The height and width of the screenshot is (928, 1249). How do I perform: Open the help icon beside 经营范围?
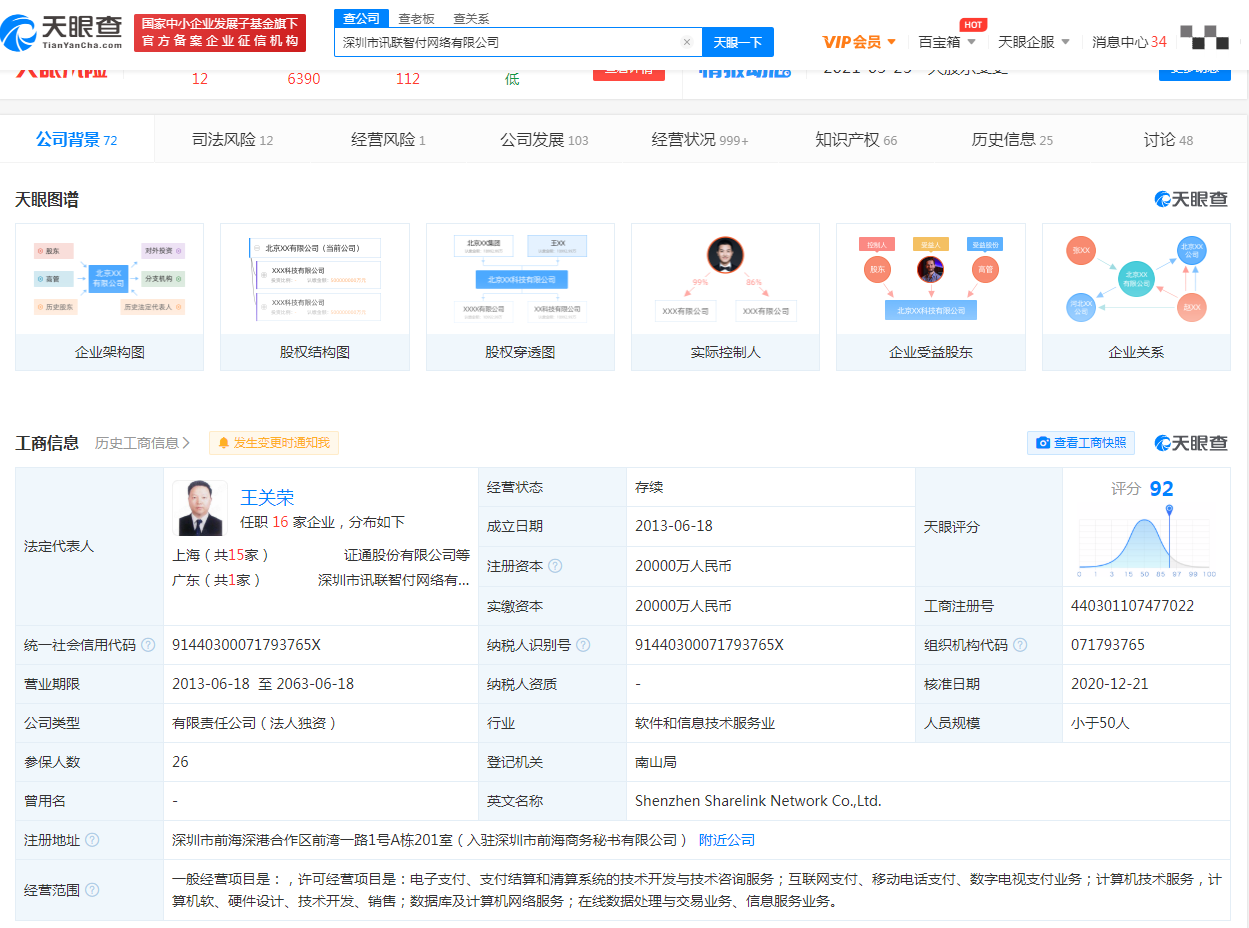(x=92, y=890)
